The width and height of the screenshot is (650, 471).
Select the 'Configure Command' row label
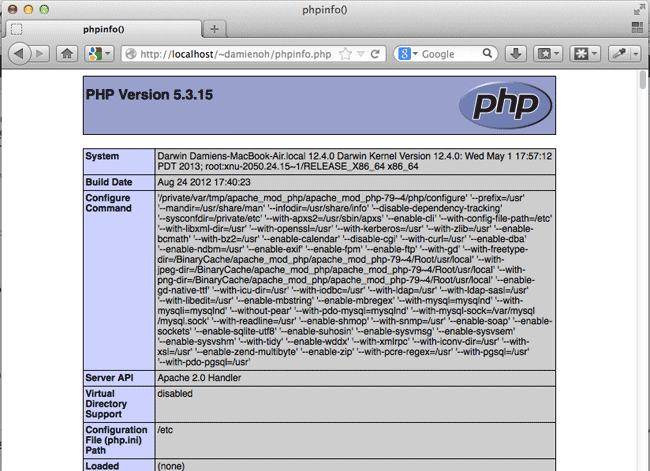coord(108,203)
